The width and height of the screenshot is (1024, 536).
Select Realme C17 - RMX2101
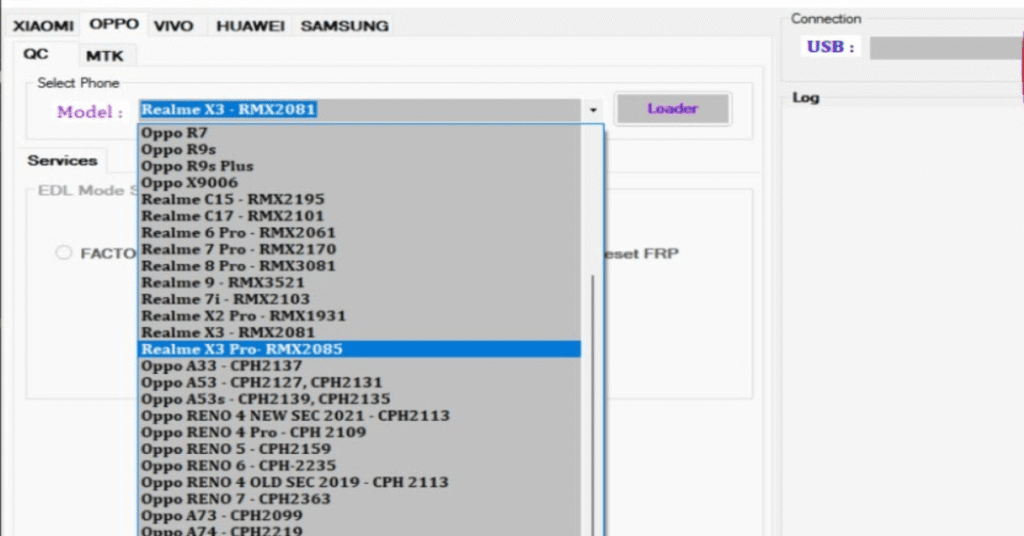coord(360,216)
